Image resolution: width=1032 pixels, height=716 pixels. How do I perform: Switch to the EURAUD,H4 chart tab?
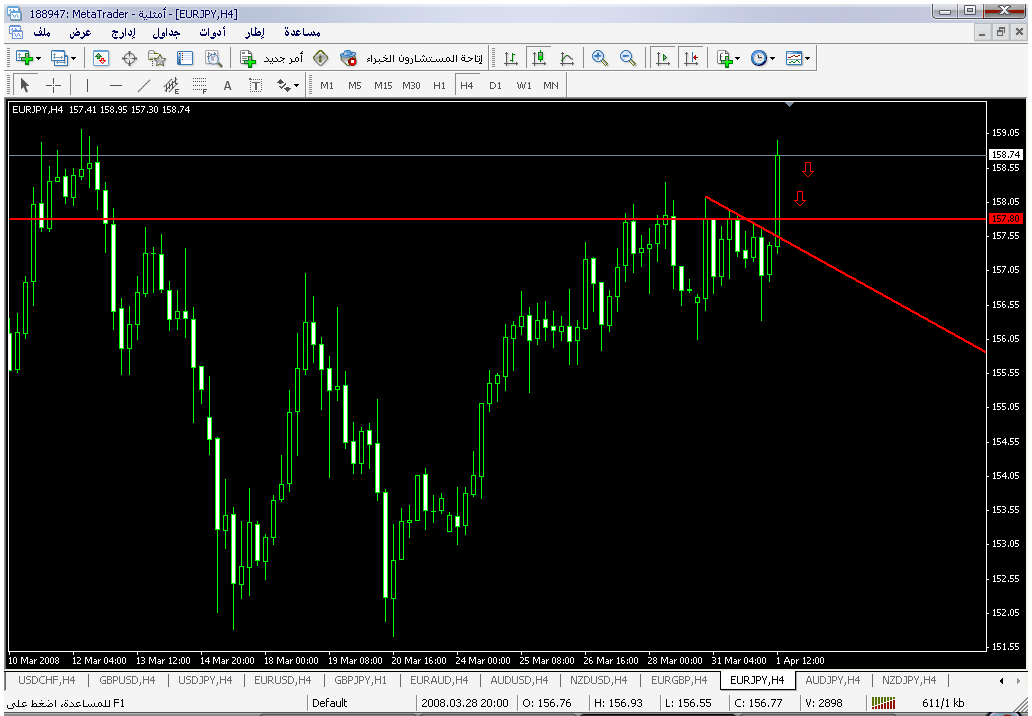439,680
